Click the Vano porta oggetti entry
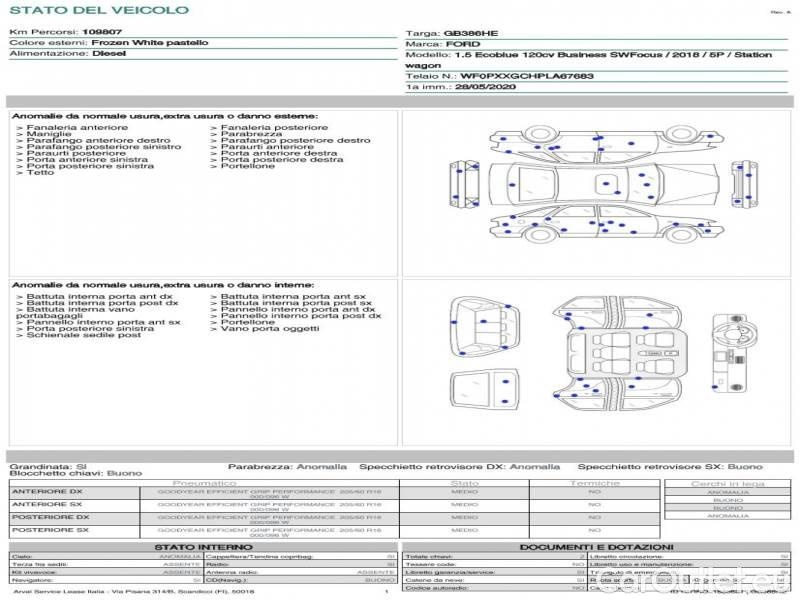This screenshot has height=600, width=800. (270, 329)
